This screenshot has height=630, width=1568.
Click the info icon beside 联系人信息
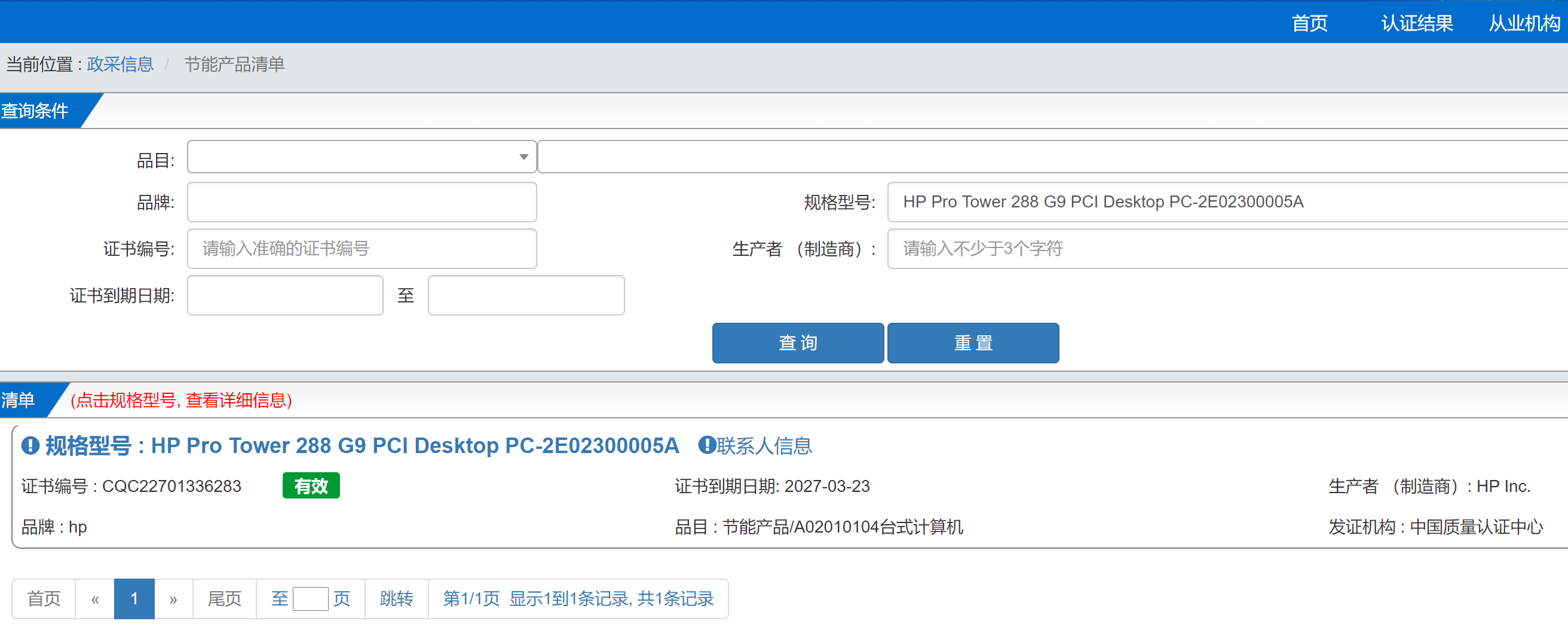[707, 445]
